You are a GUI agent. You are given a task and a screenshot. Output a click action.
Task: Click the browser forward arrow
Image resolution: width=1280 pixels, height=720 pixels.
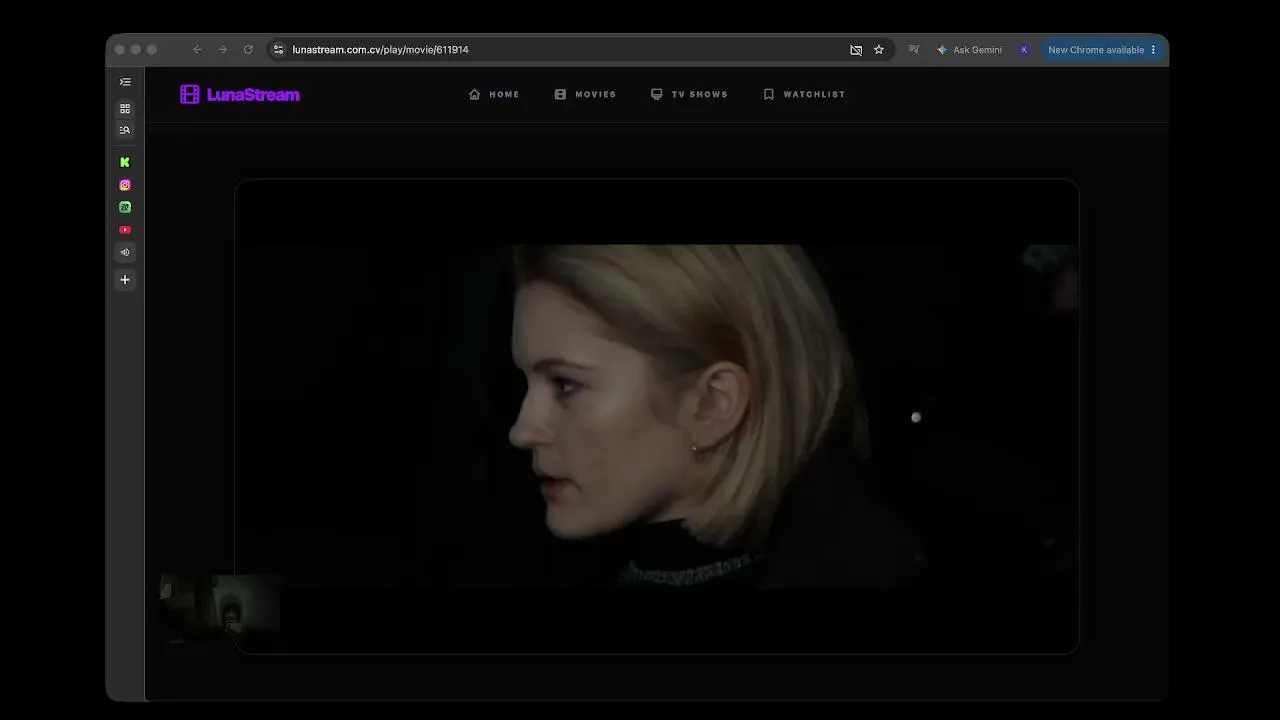[x=222, y=50]
